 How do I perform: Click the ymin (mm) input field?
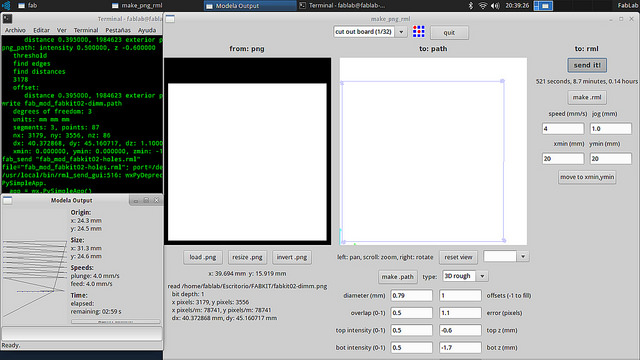pyautogui.click(x=611, y=158)
